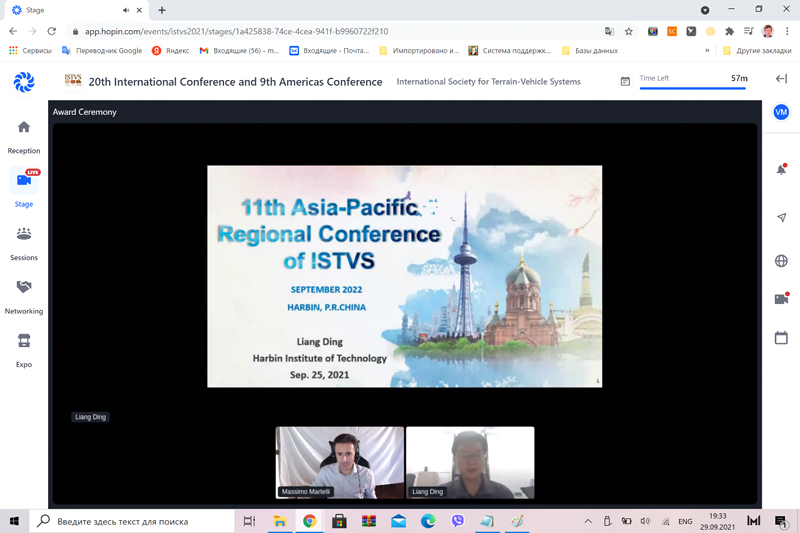This screenshot has width=800, height=533.
Task: Click the ISTVS conference logo
Action: click(73, 81)
